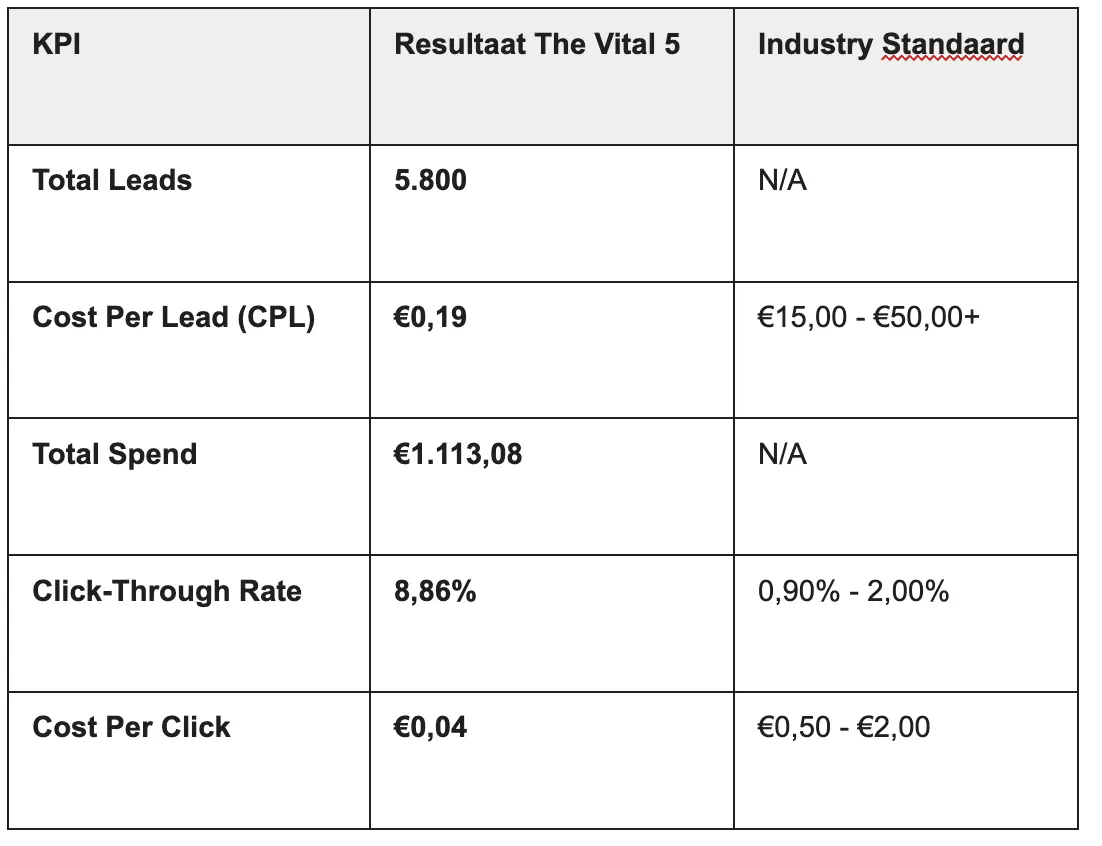Image resolution: width=1102 pixels, height=846 pixels.
Task: Click the 5.800 leads value cell
Action: click(552, 214)
